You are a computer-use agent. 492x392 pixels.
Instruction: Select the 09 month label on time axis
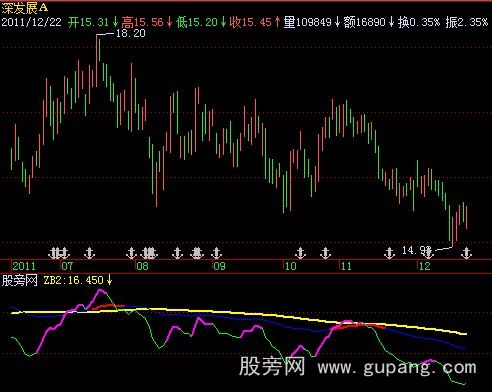220,266
